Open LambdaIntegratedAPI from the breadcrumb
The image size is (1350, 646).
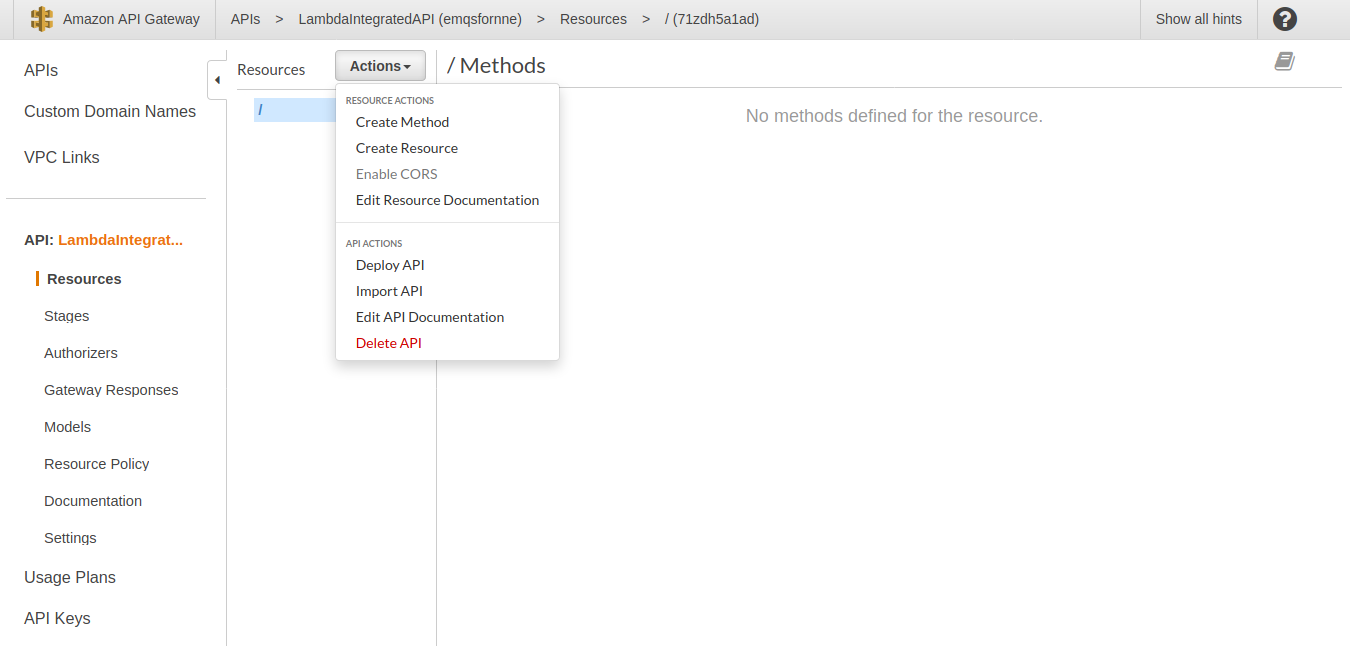click(410, 18)
